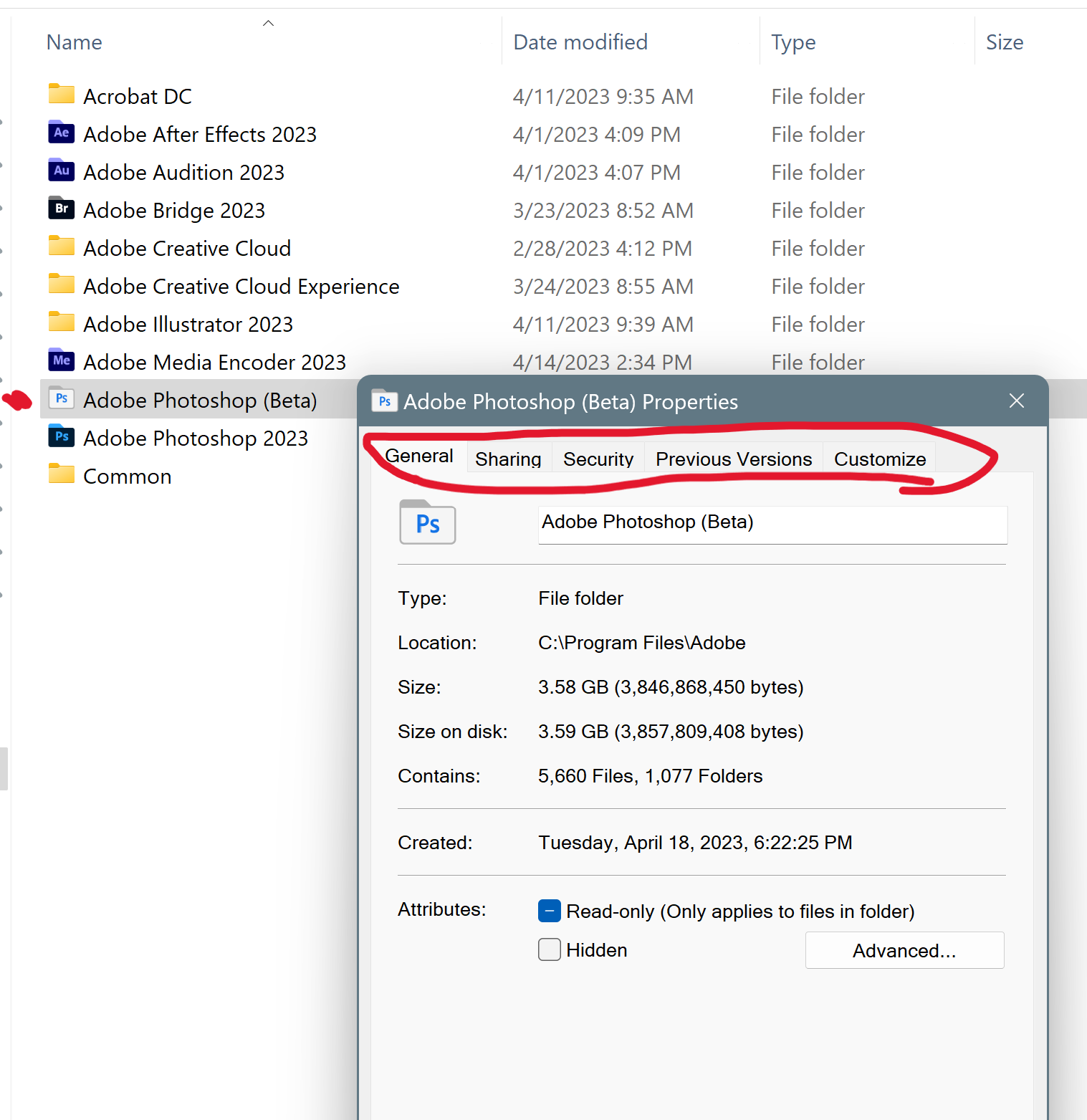Click date 4/11/2023 9:35 AM
The width and height of the screenshot is (1087, 1120).
(603, 96)
